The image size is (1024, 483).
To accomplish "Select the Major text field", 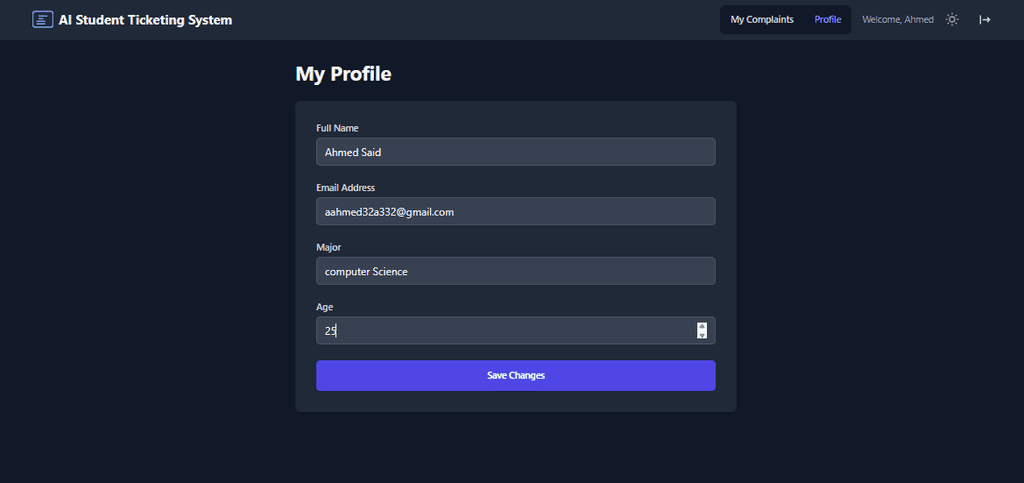I will pos(515,271).
